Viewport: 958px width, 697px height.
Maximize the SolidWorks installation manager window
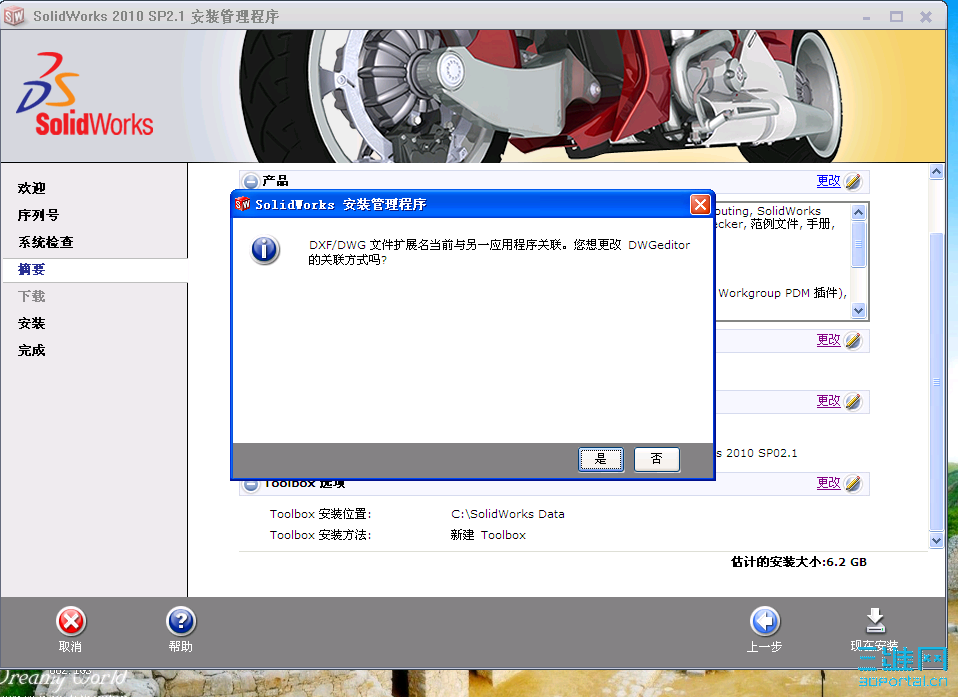(896, 16)
